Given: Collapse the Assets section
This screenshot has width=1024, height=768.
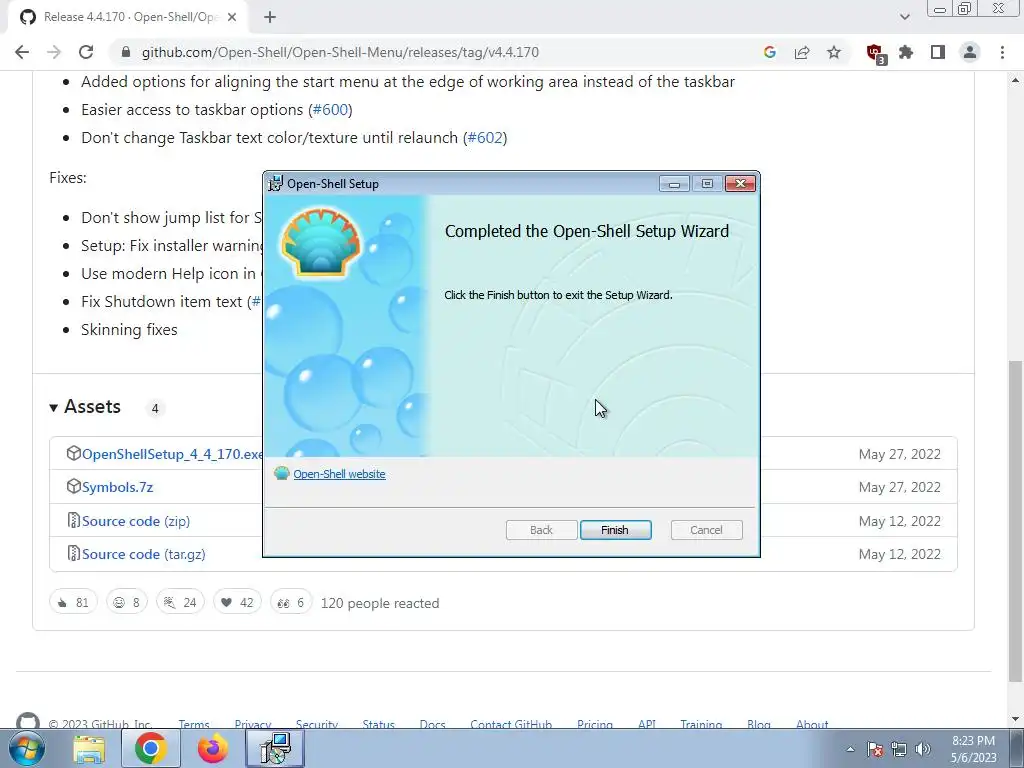Looking at the screenshot, I should 85,407.
